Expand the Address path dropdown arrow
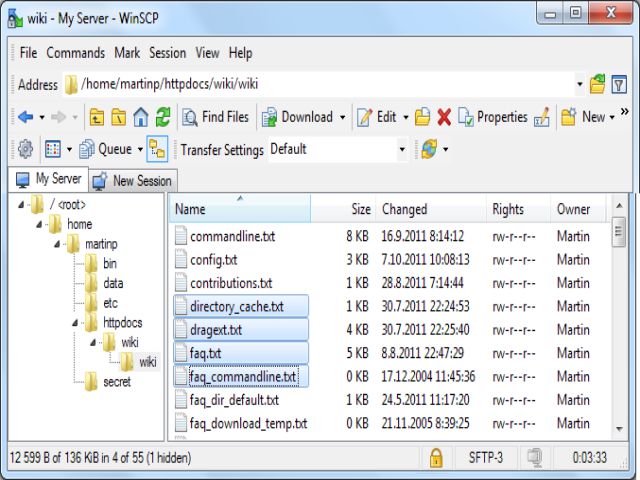640x480 pixels. pyautogui.click(x=579, y=85)
